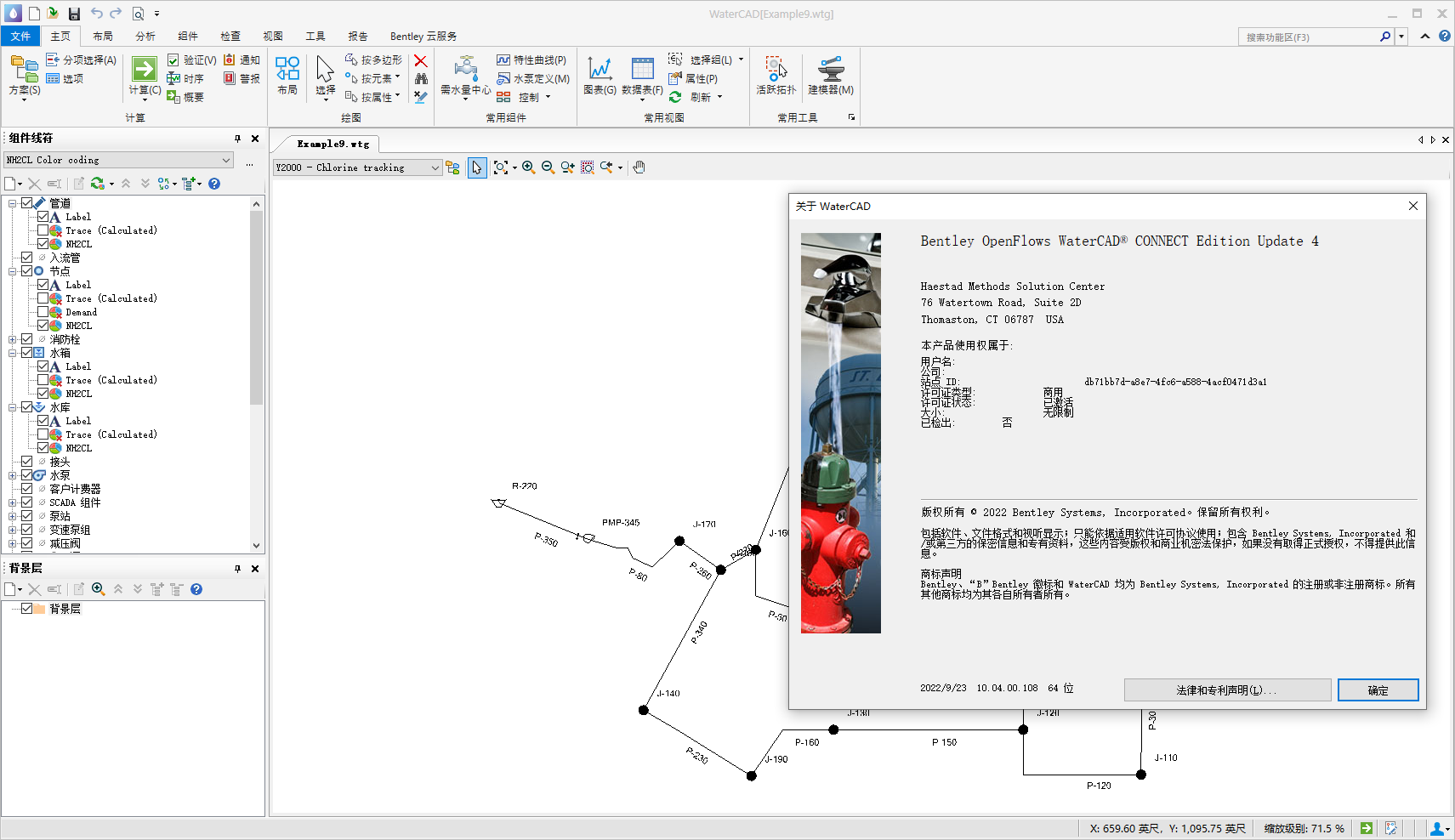Open 属性(P) properties icon
Image resolution: width=1455 pixels, height=840 pixels.
(675, 78)
